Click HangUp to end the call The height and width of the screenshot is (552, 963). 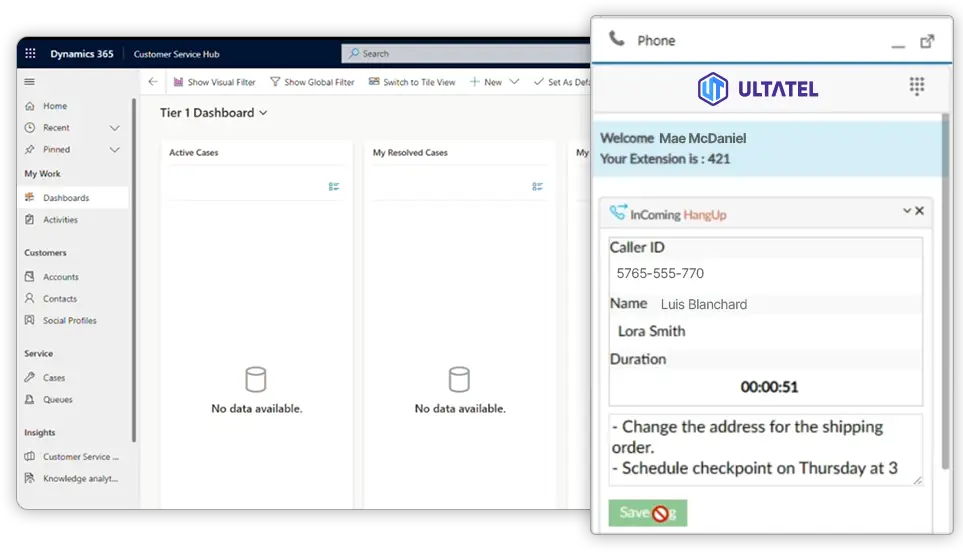pyautogui.click(x=704, y=214)
